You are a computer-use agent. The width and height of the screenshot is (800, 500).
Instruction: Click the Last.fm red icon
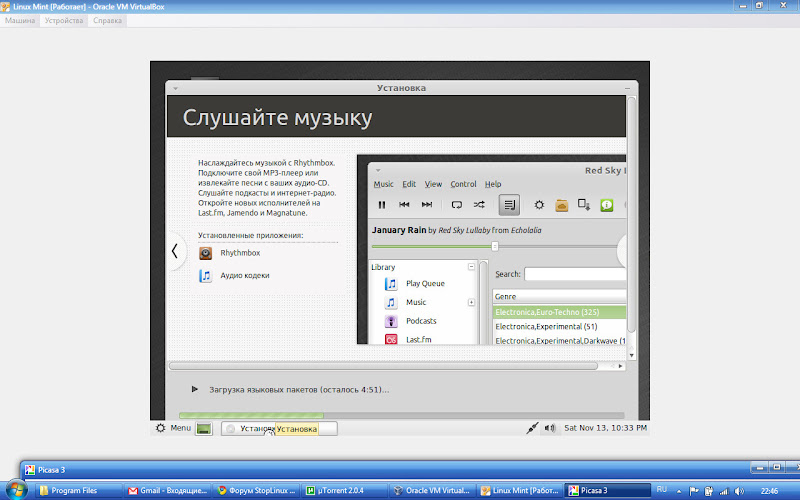click(391, 339)
